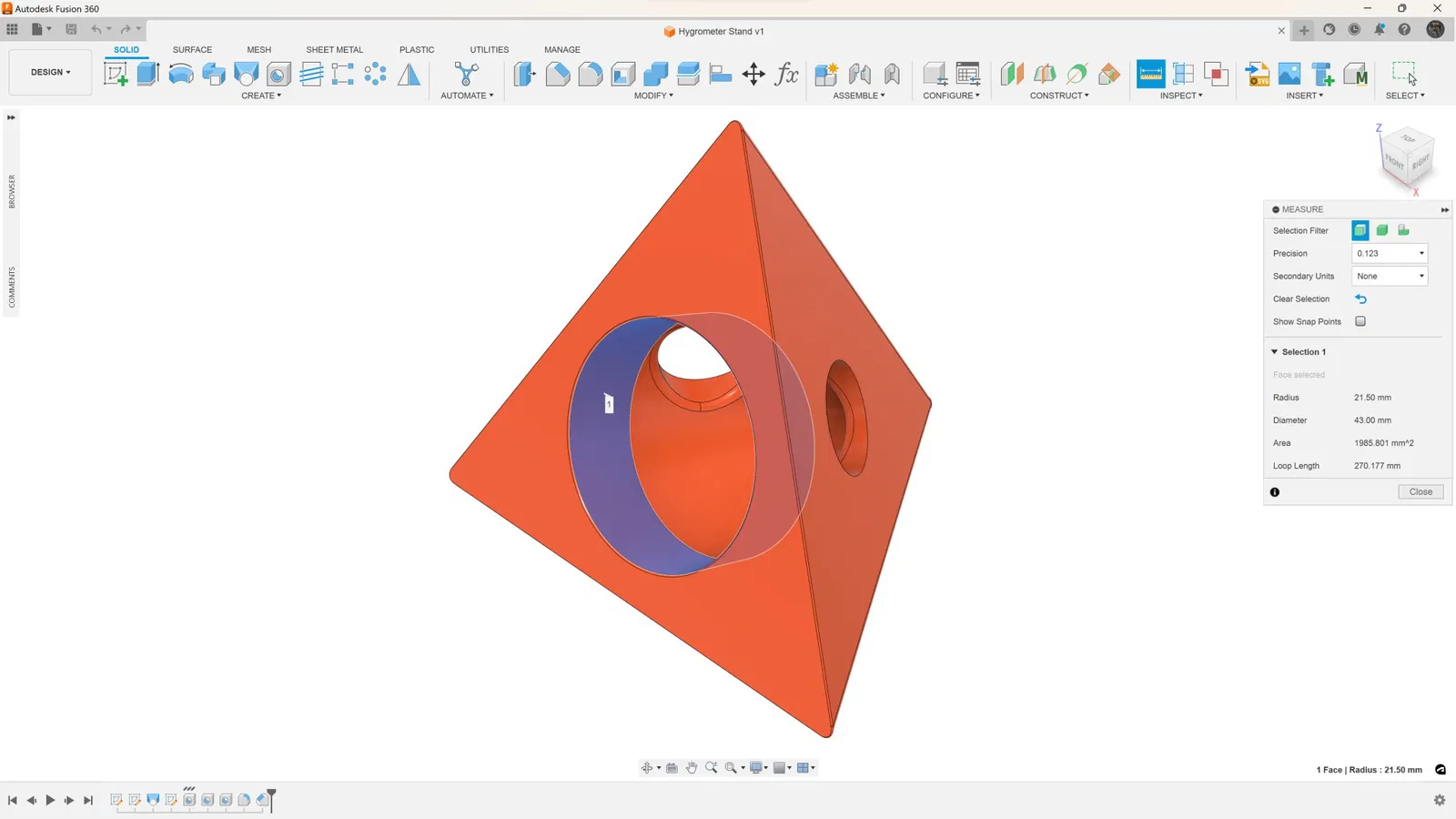Launch the Automated Modeling fork icon
The height and width of the screenshot is (819, 1456).
[466, 74]
